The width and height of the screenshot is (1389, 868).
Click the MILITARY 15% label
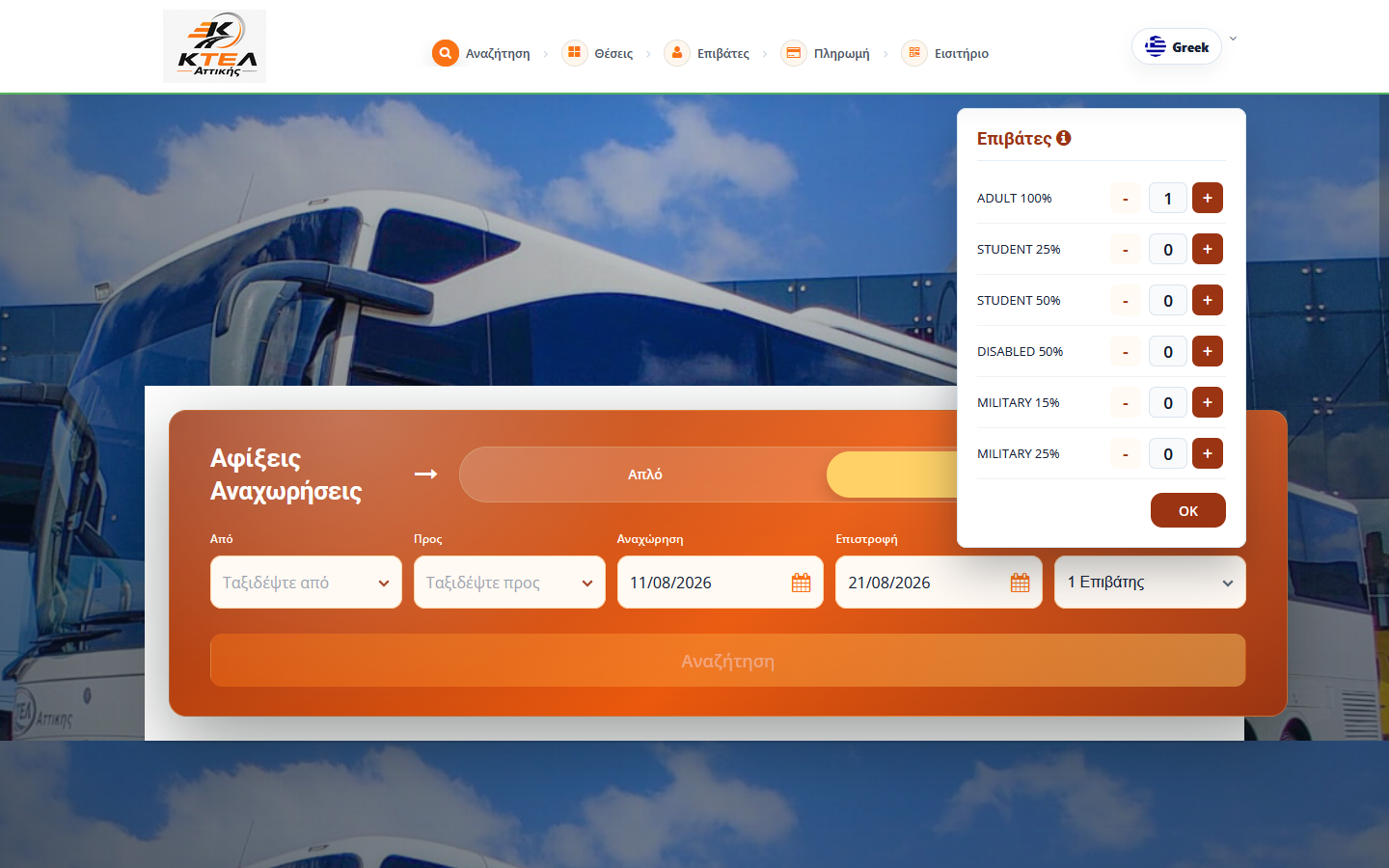(x=1018, y=402)
